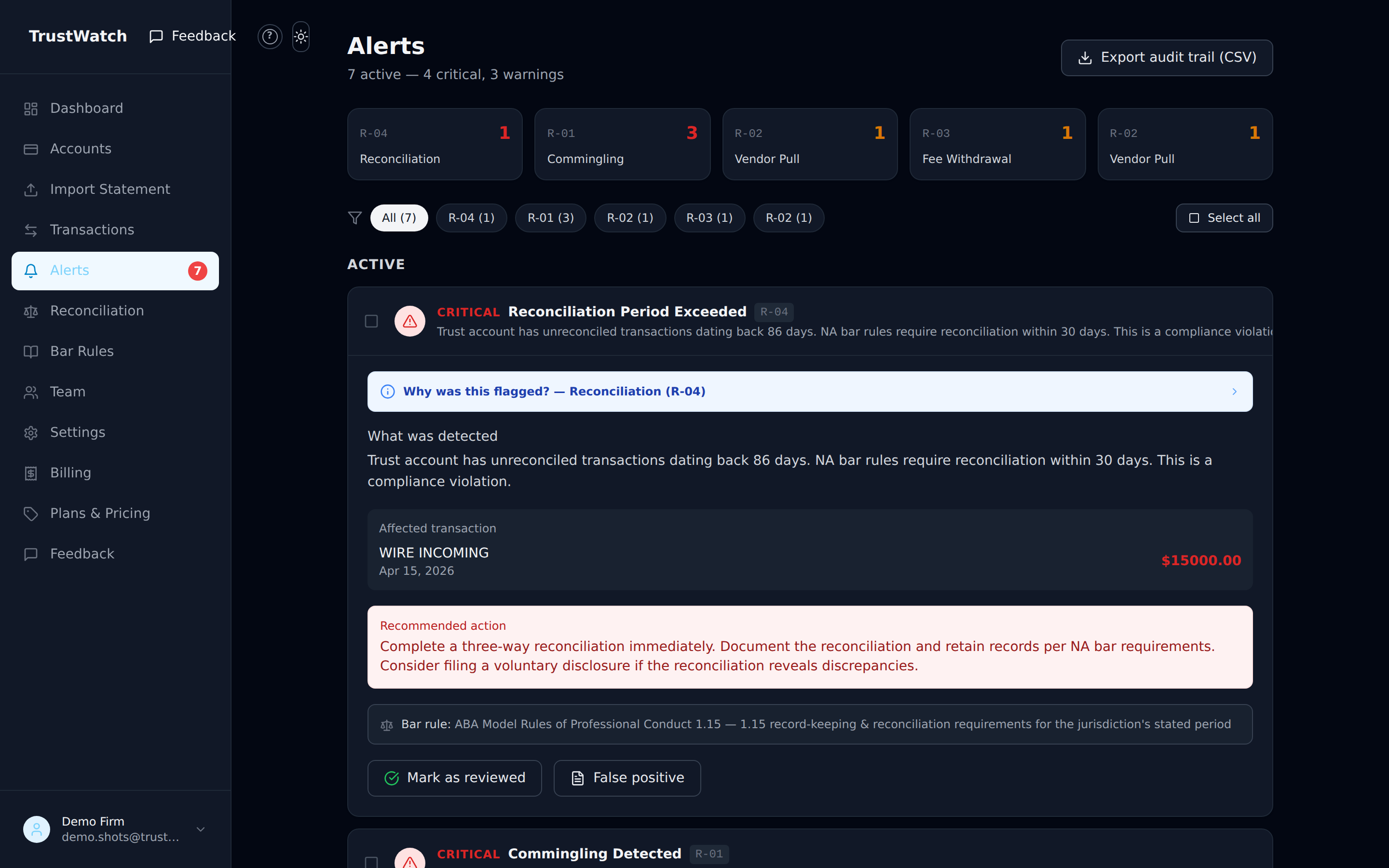Click the document icon on False positive
The height and width of the screenshot is (868, 1389).
577,778
